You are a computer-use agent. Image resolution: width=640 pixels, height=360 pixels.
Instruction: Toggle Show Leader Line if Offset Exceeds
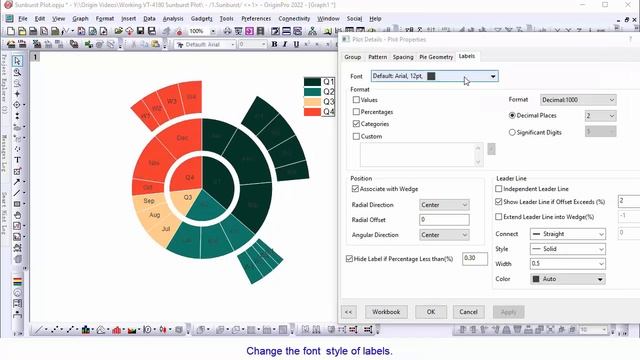coord(498,202)
